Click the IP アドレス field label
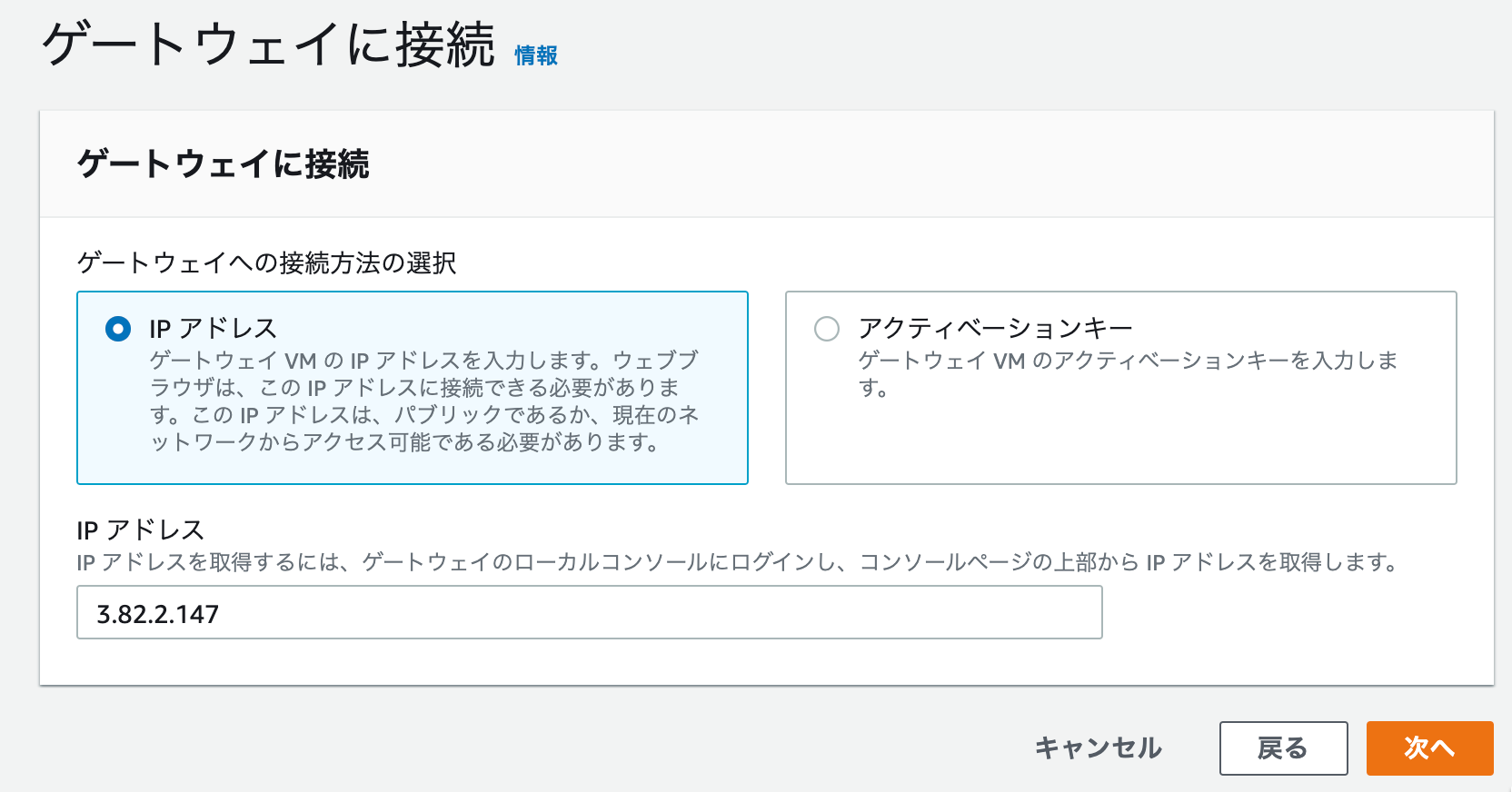 pos(141,530)
